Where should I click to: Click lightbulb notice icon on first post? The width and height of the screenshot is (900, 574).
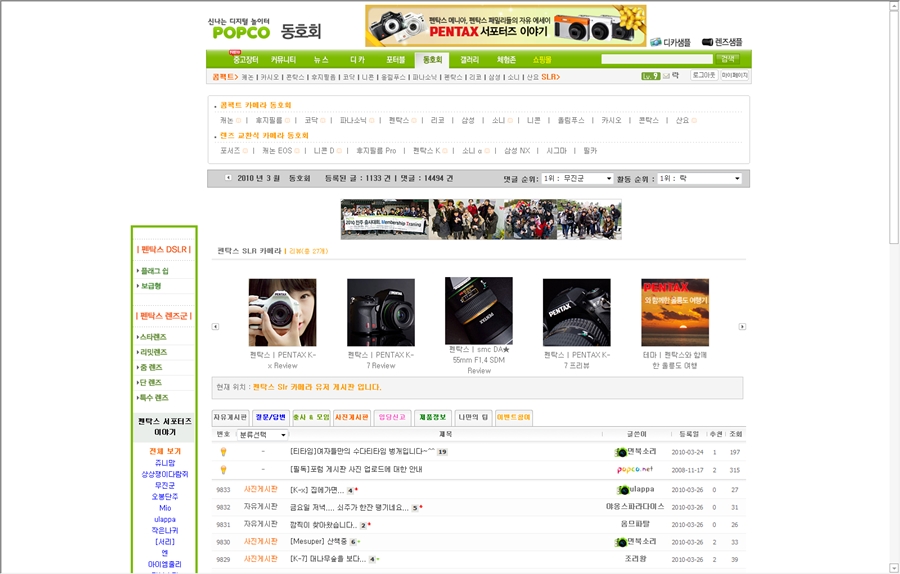tap(223, 452)
